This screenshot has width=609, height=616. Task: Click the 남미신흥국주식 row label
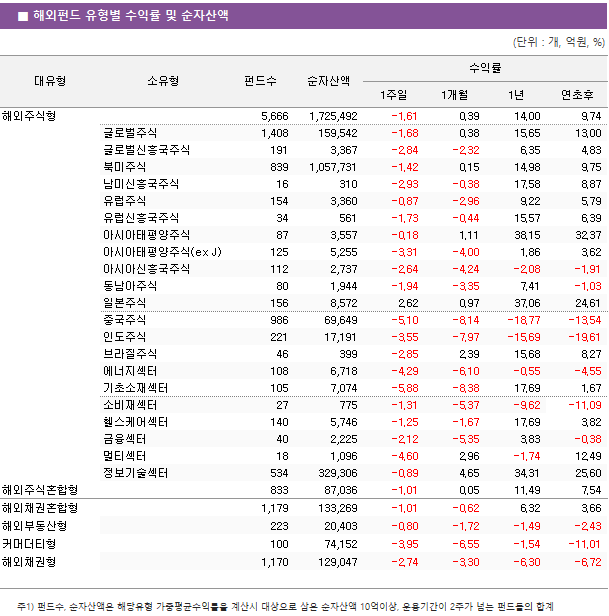141,183
